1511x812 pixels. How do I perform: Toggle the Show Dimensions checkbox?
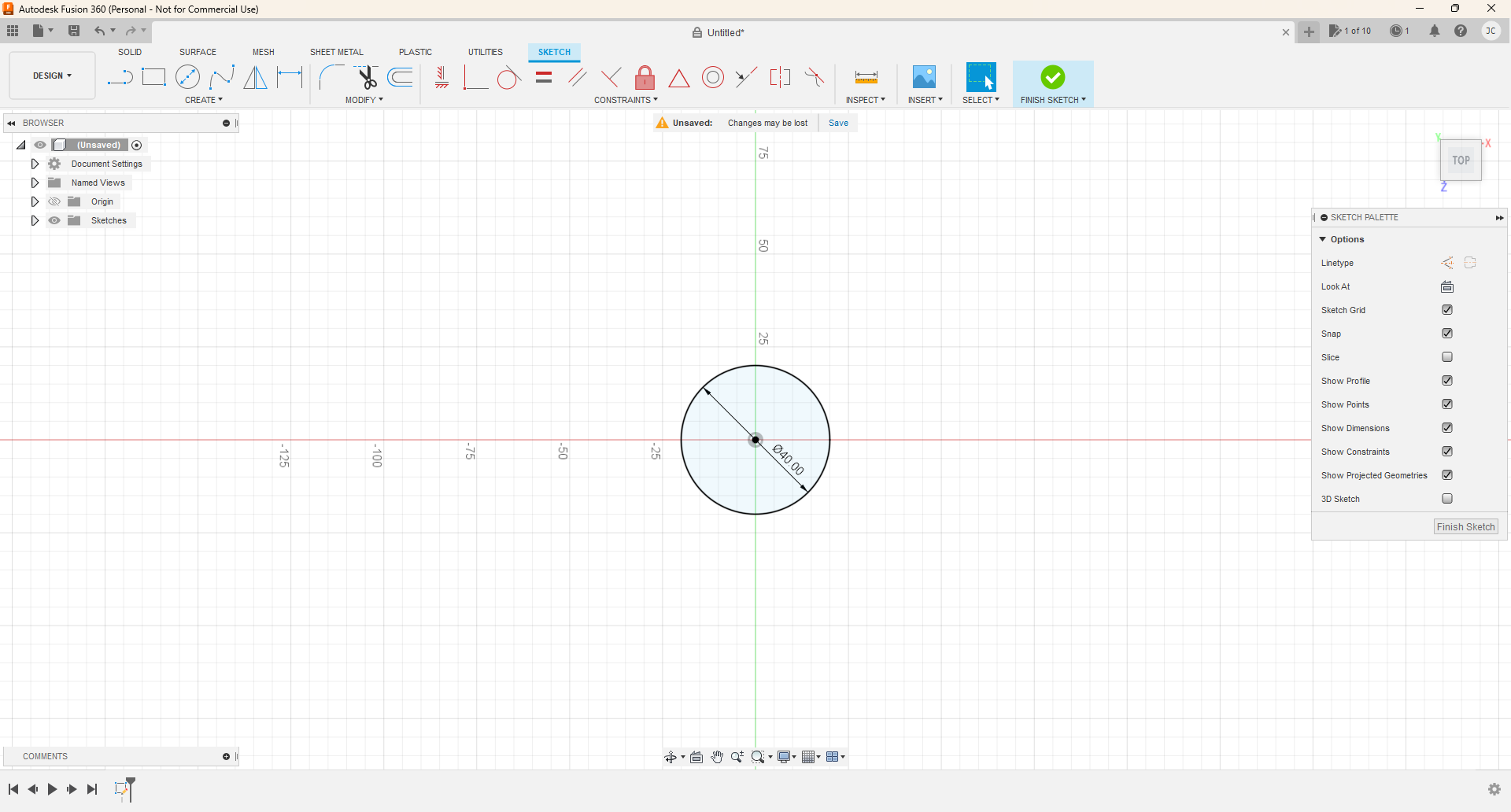point(1447,428)
